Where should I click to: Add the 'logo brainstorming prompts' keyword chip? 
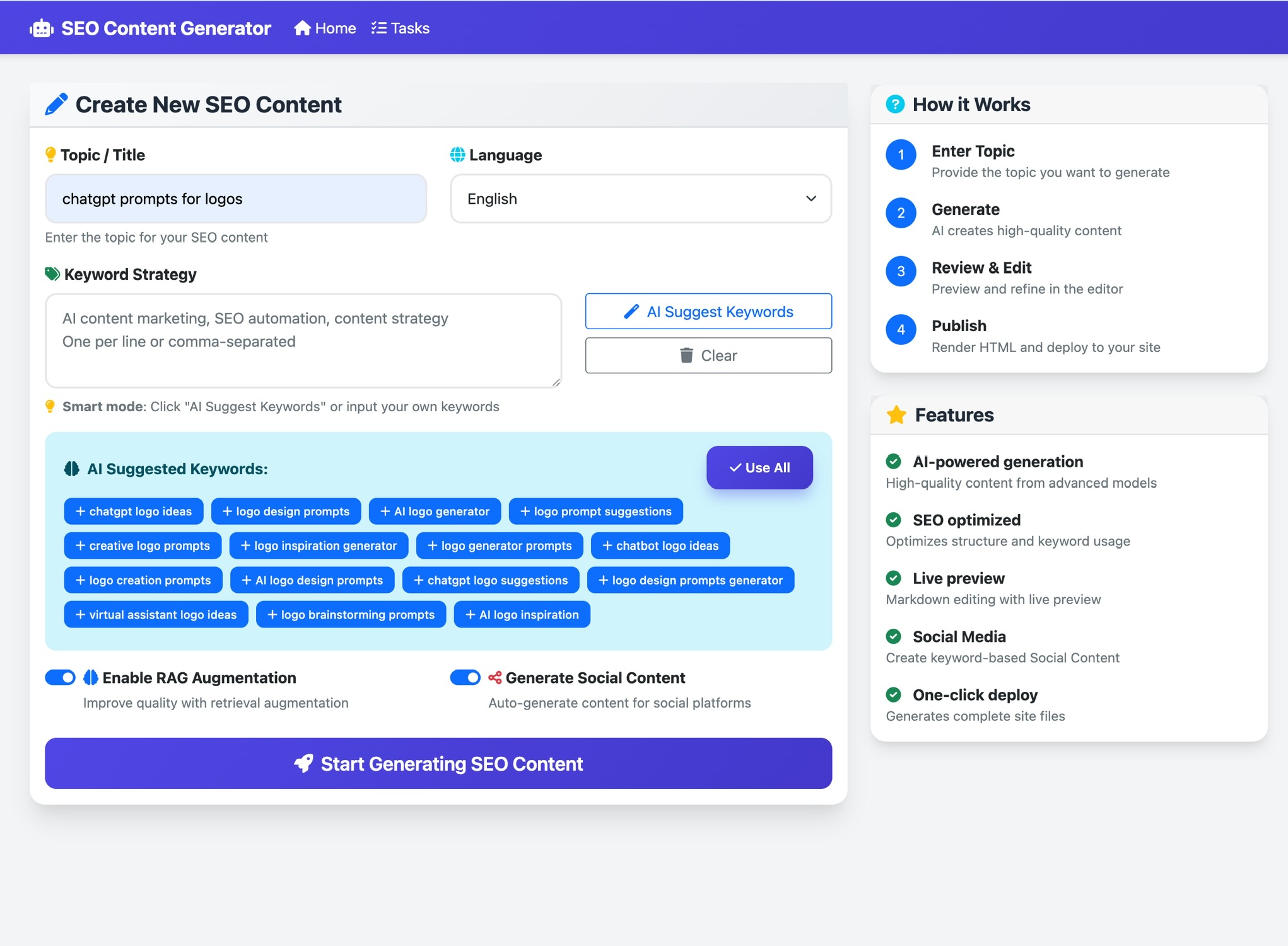351,614
